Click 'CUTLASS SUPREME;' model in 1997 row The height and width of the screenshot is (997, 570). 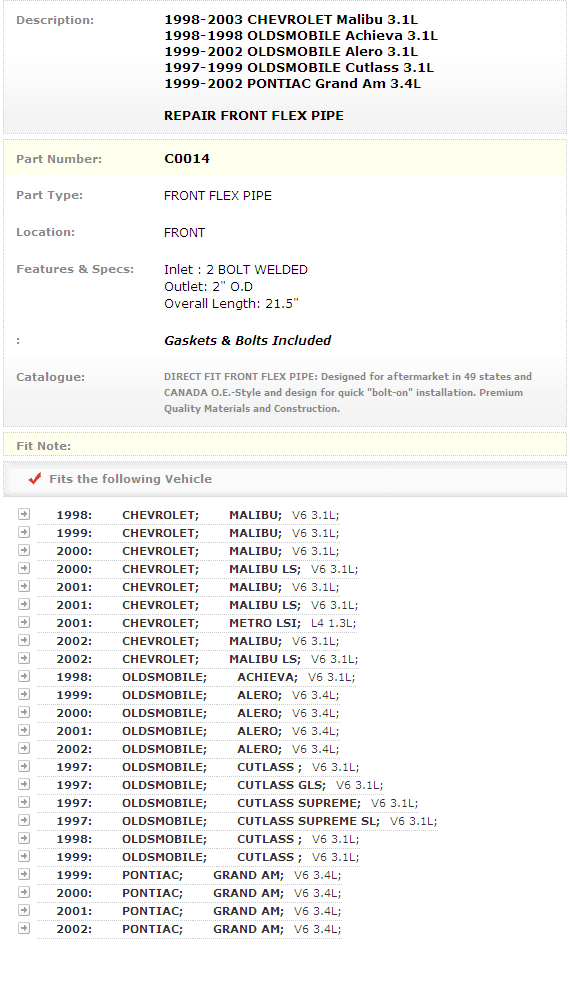[299, 803]
